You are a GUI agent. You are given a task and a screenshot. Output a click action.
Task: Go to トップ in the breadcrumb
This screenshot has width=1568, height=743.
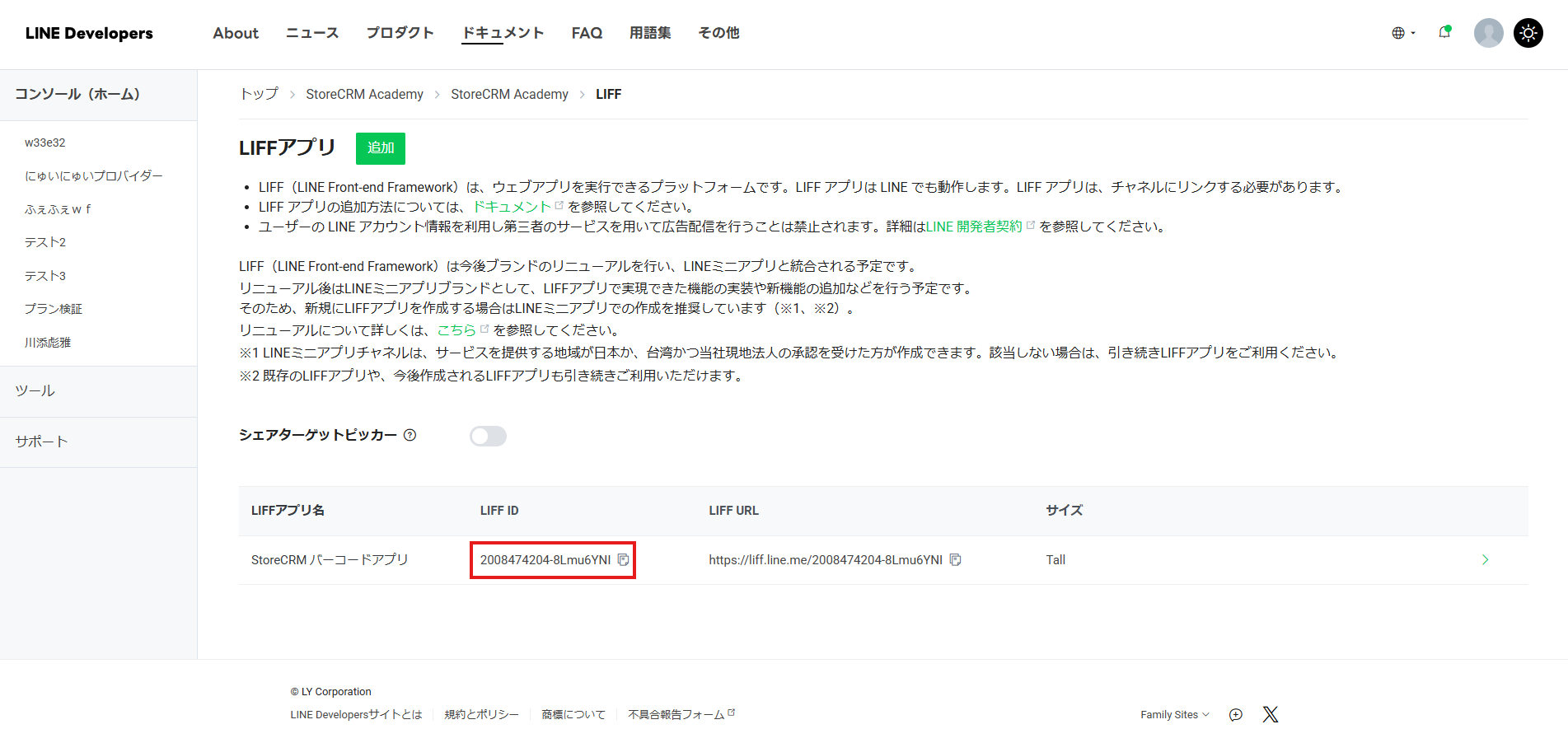pyautogui.click(x=259, y=94)
